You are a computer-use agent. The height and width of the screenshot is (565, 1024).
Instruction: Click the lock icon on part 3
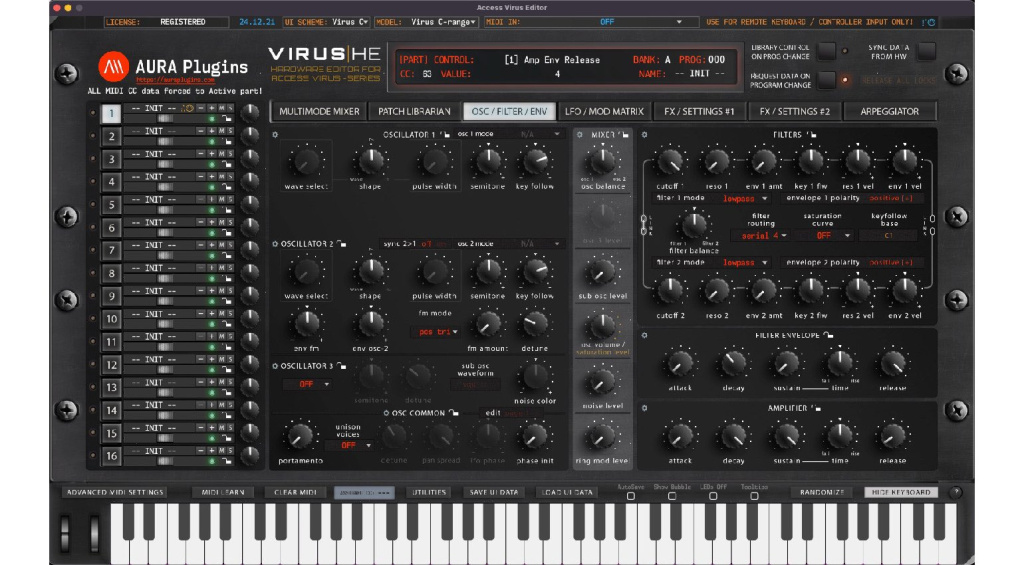tap(227, 165)
